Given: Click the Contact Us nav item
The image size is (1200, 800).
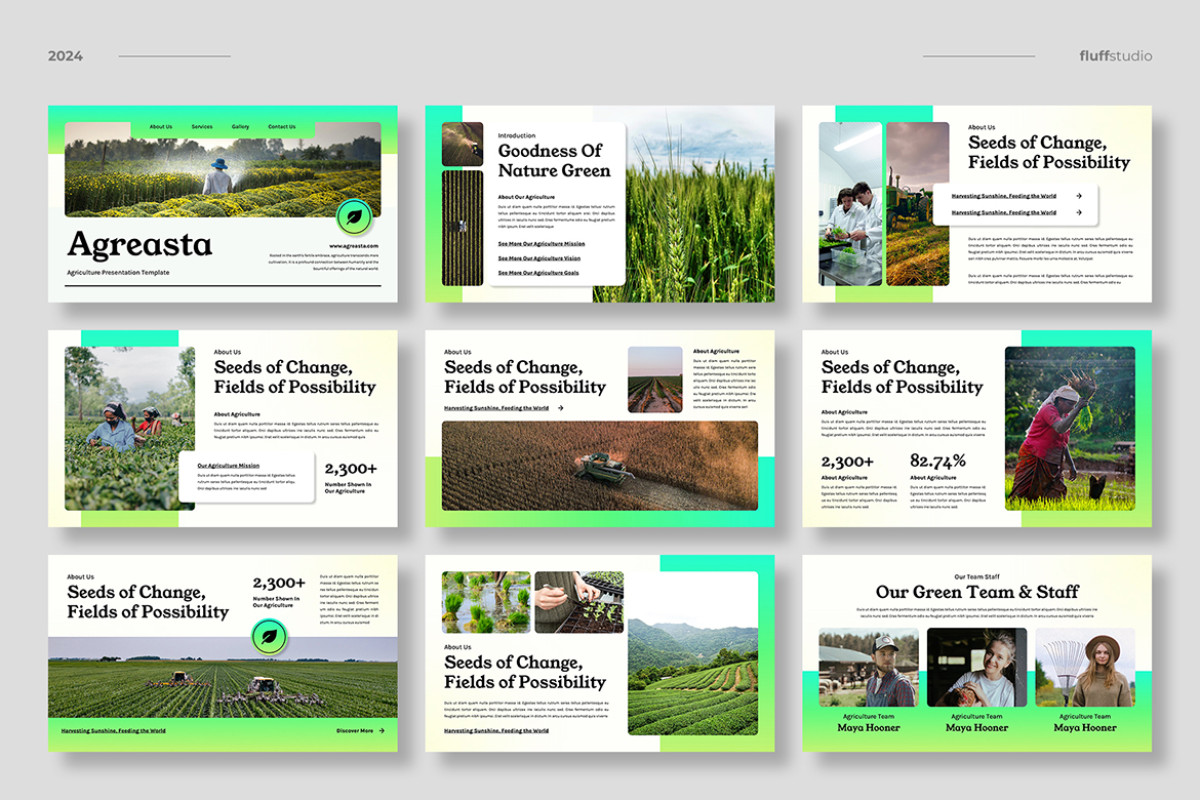Looking at the screenshot, I should 280,127.
